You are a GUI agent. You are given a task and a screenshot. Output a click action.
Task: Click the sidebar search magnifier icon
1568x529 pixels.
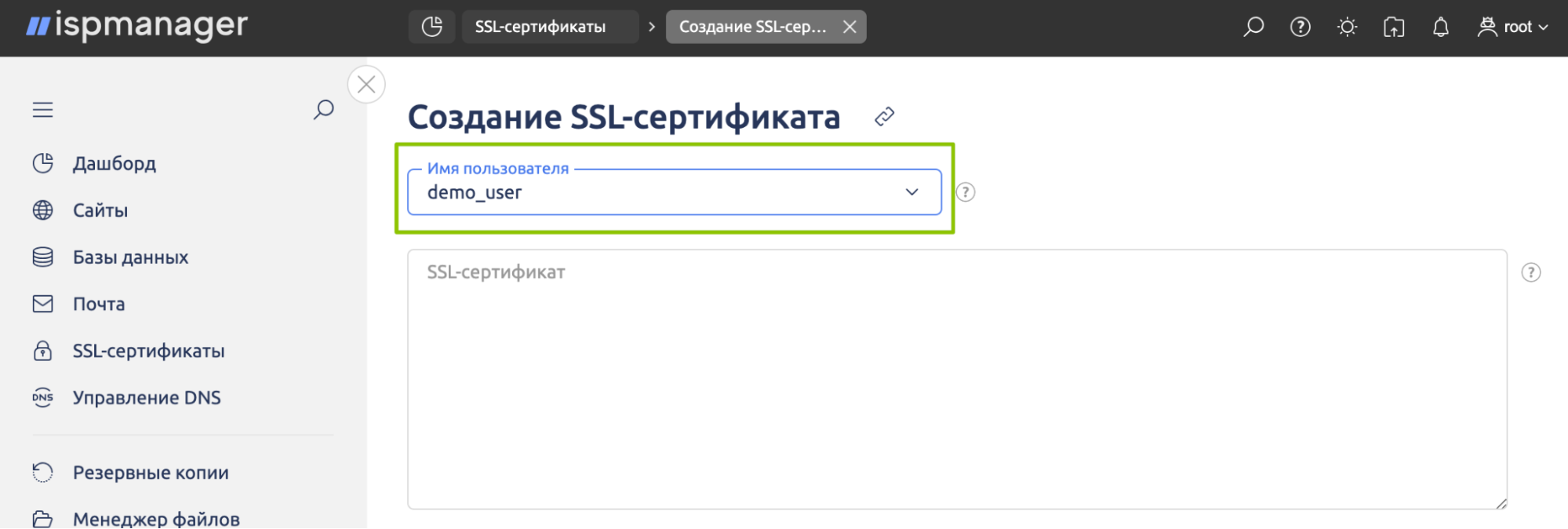(323, 110)
